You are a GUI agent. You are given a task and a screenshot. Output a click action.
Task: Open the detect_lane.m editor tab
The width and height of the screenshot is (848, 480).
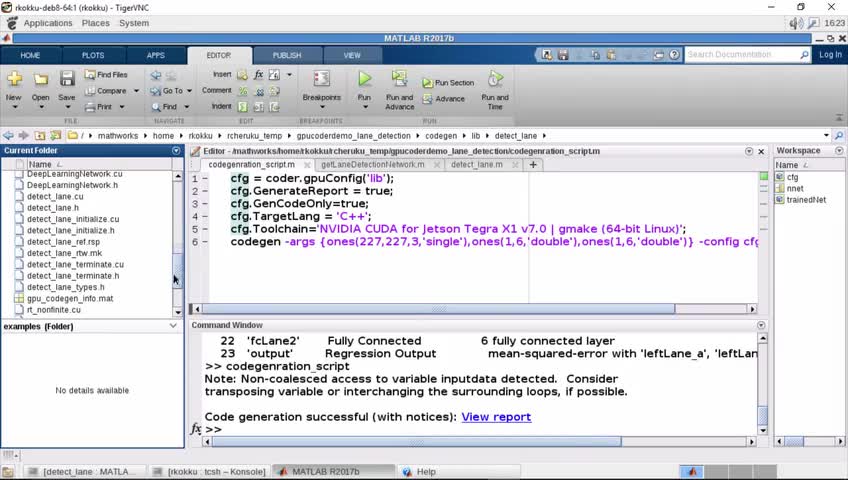click(x=476, y=164)
